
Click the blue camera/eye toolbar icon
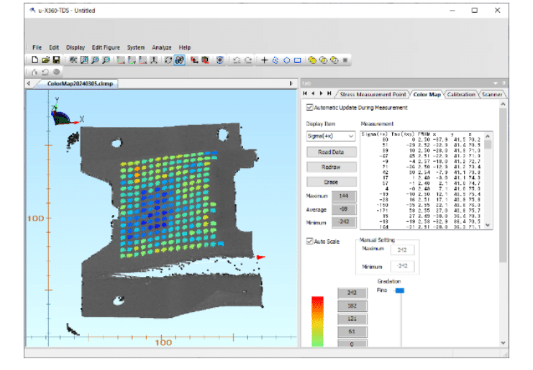point(220,60)
